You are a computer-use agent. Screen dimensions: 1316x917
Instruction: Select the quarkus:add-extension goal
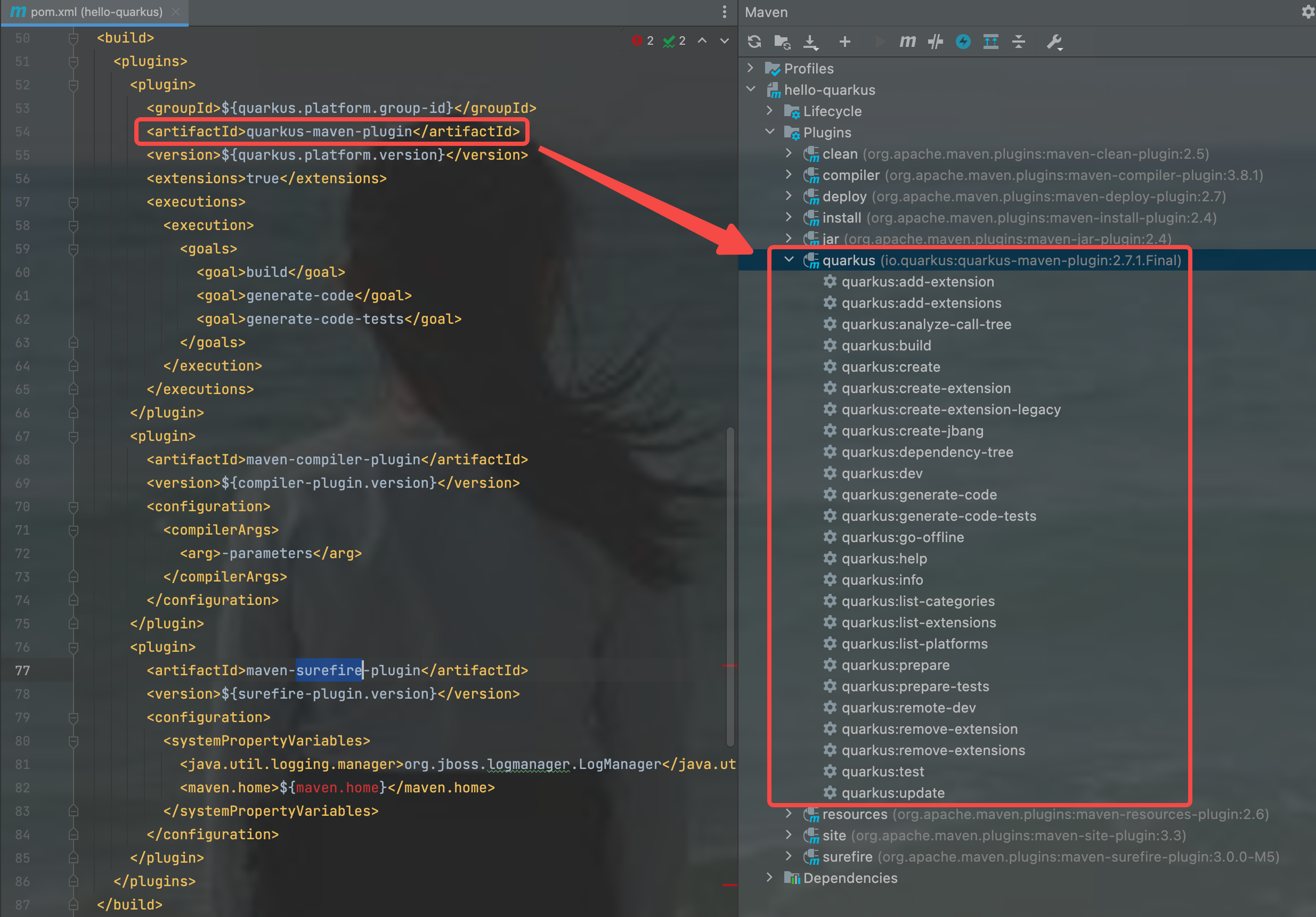(917, 281)
